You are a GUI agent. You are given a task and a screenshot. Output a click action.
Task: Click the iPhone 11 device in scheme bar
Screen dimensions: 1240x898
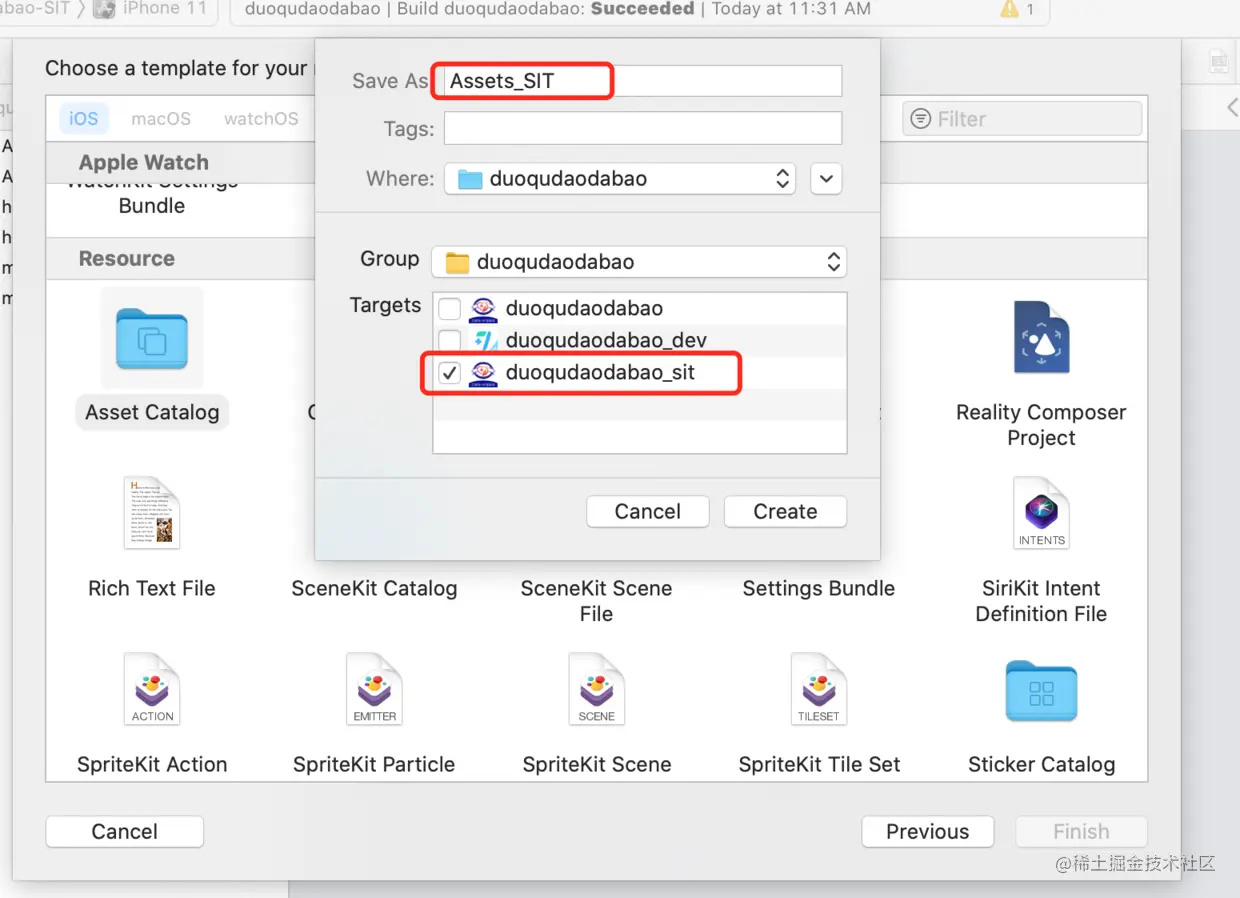point(151,9)
